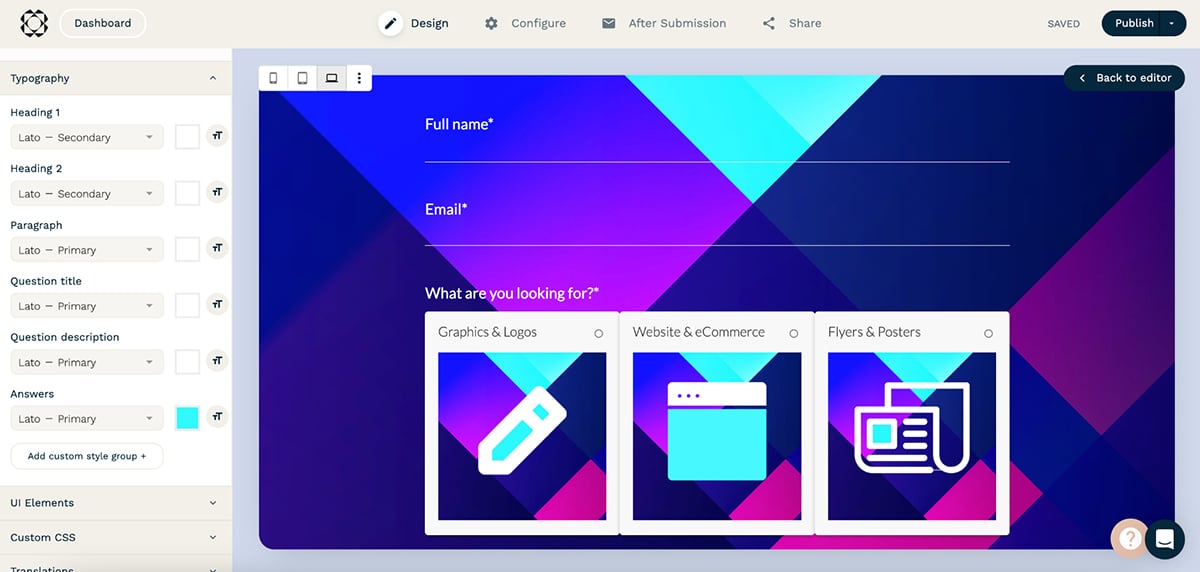Open the Question title color swatch
Screen dimensions: 1200x572
click(187, 305)
